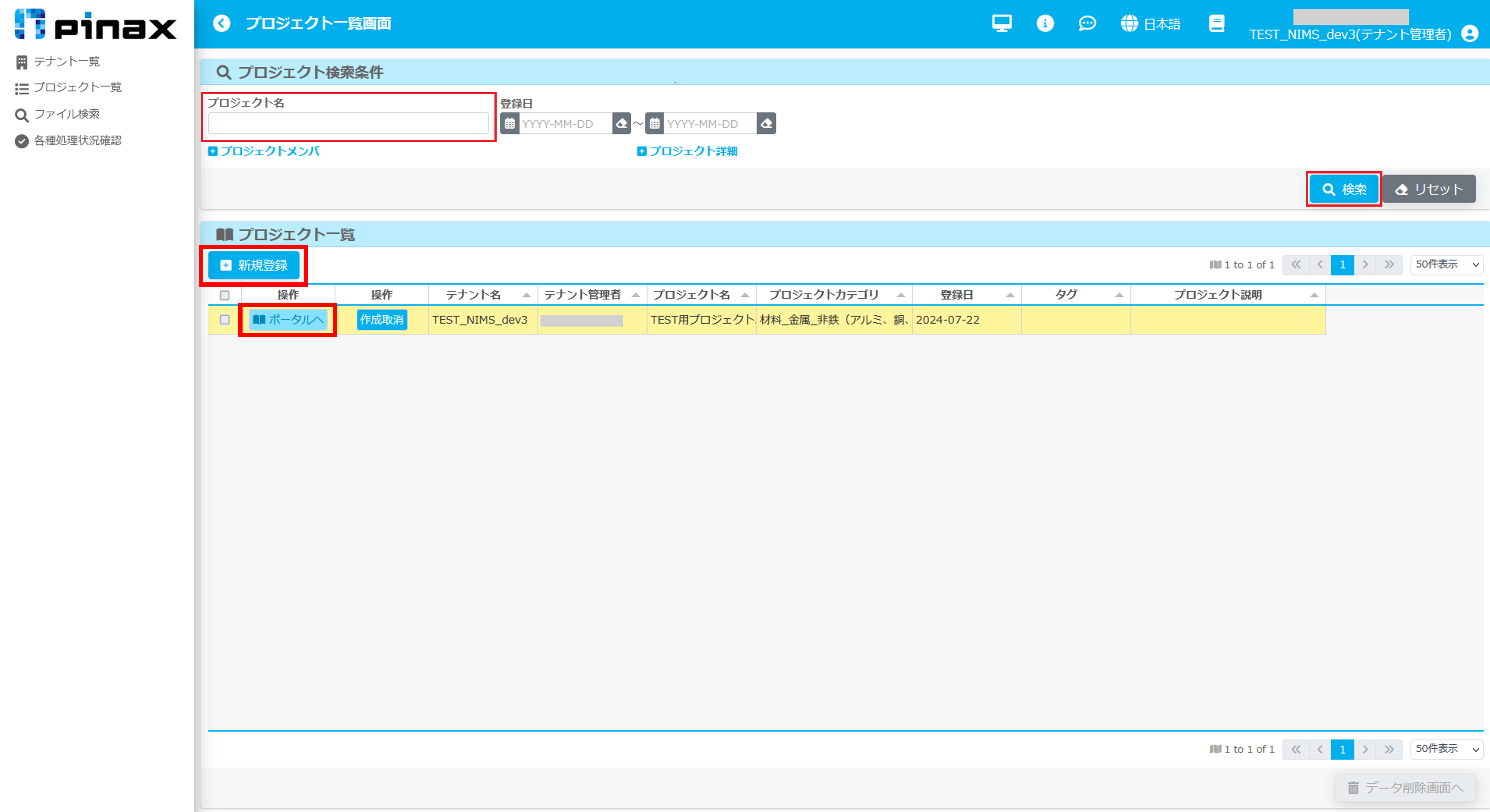Image resolution: width=1490 pixels, height=812 pixels.
Task: Toggle the select-all checkbox in table header
Action: [225, 296]
